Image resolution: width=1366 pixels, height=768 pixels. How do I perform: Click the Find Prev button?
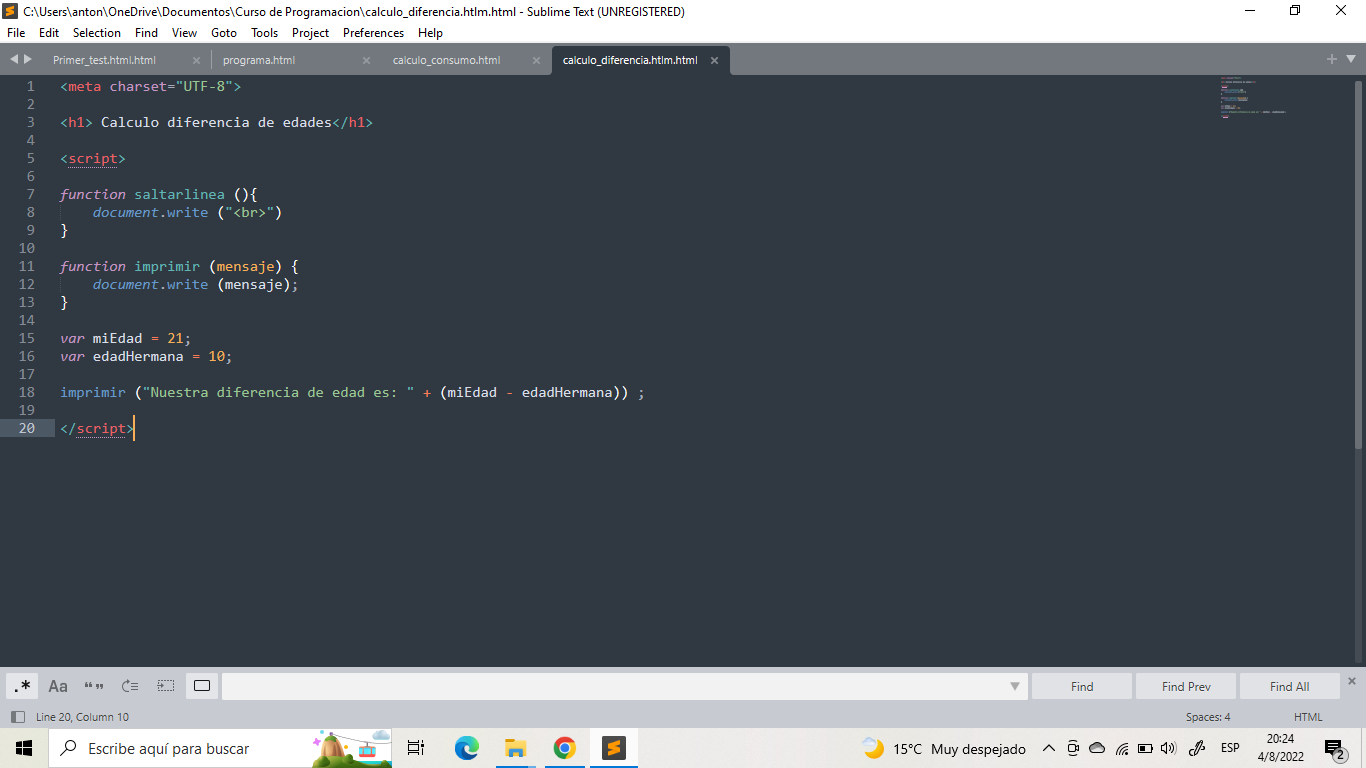(x=1186, y=686)
